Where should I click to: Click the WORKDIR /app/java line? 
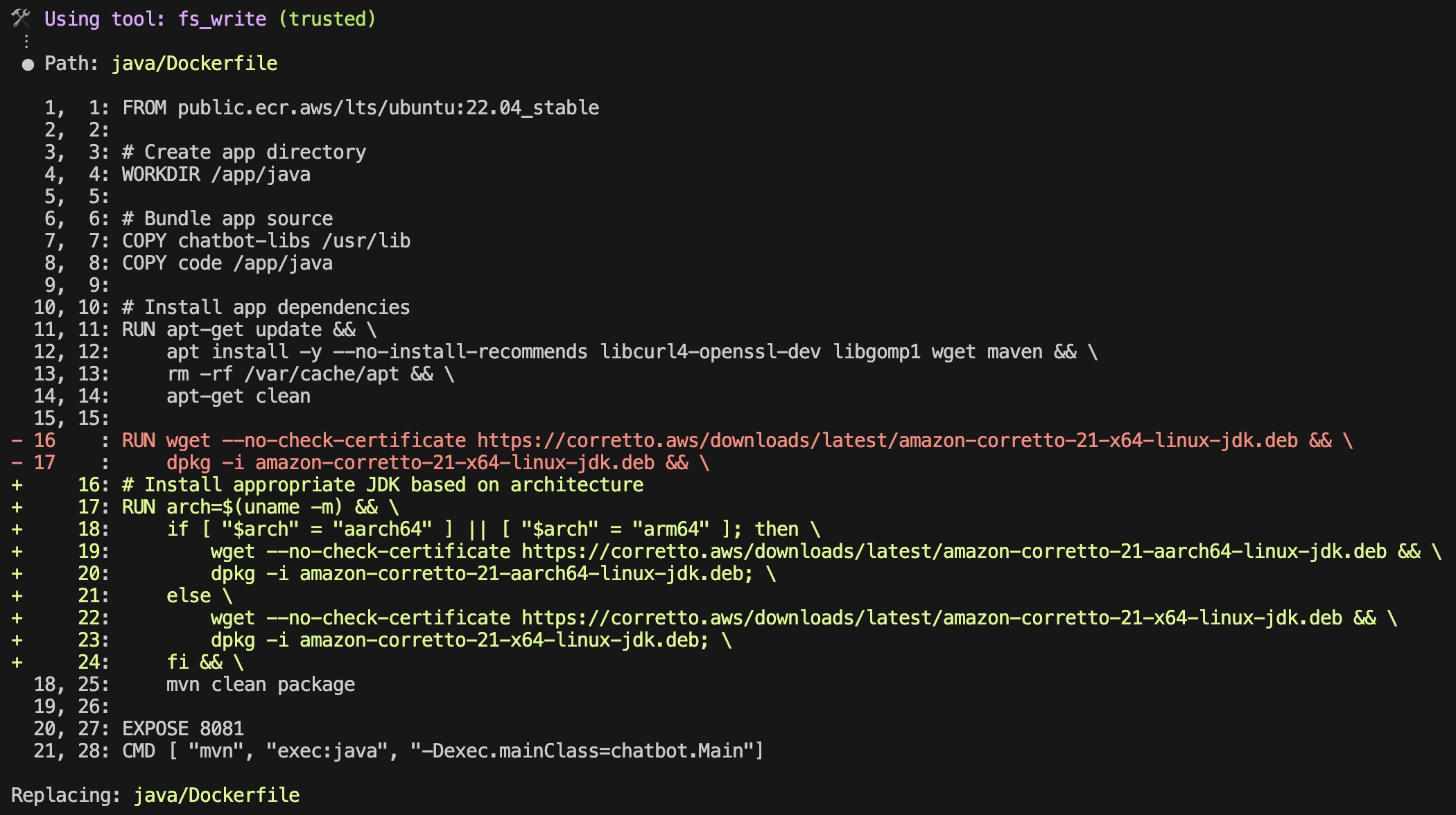pyautogui.click(x=216, y=175)
